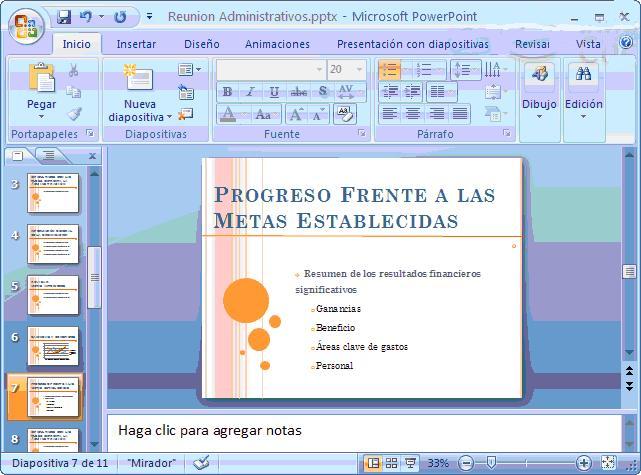Select slide 4 thumbnail

(x=53, y=244)
